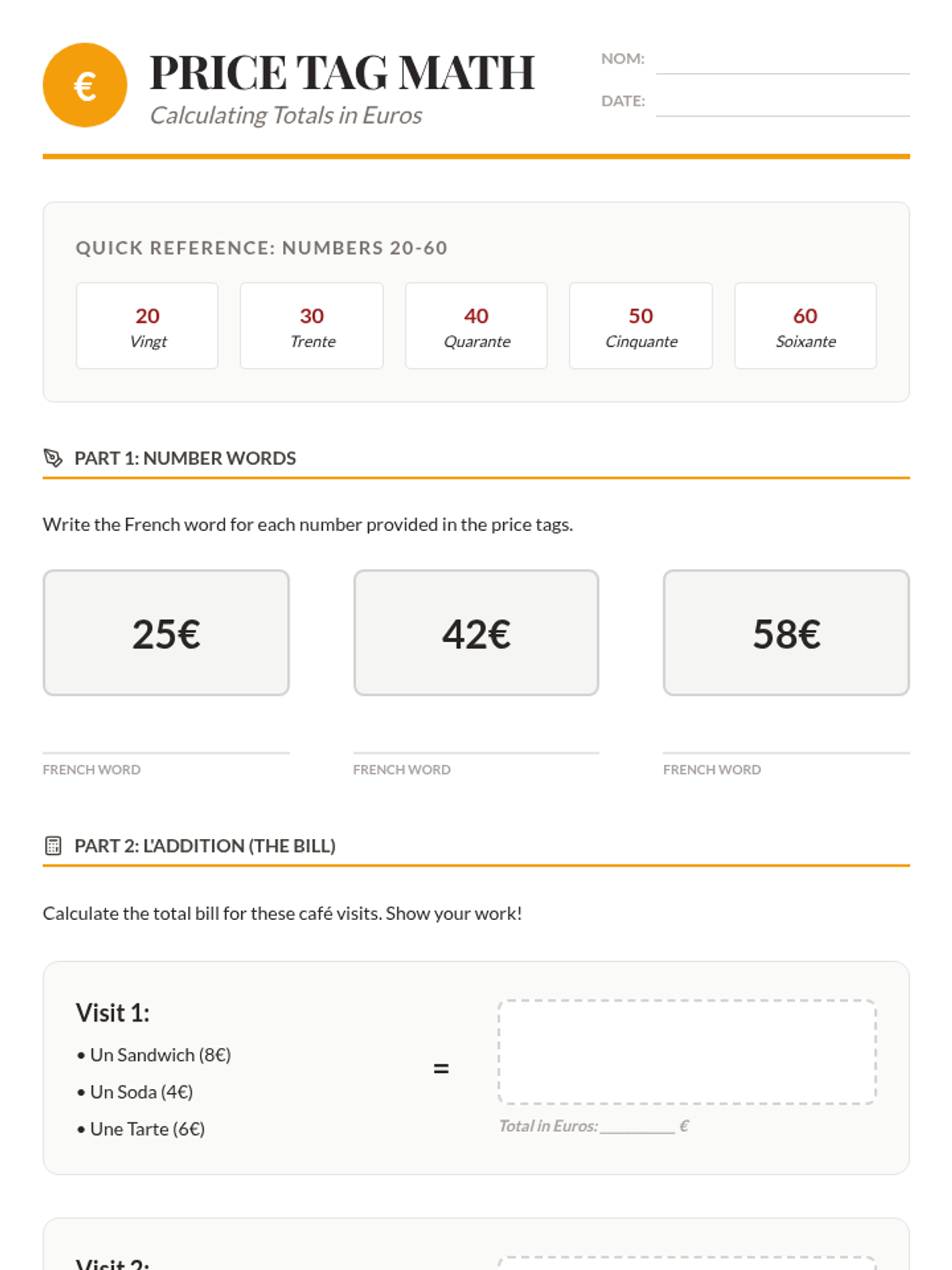The width and height of the screenshot is (952, 1270).
Task: Click the 58€ price tag
Action: click(786, 633)
